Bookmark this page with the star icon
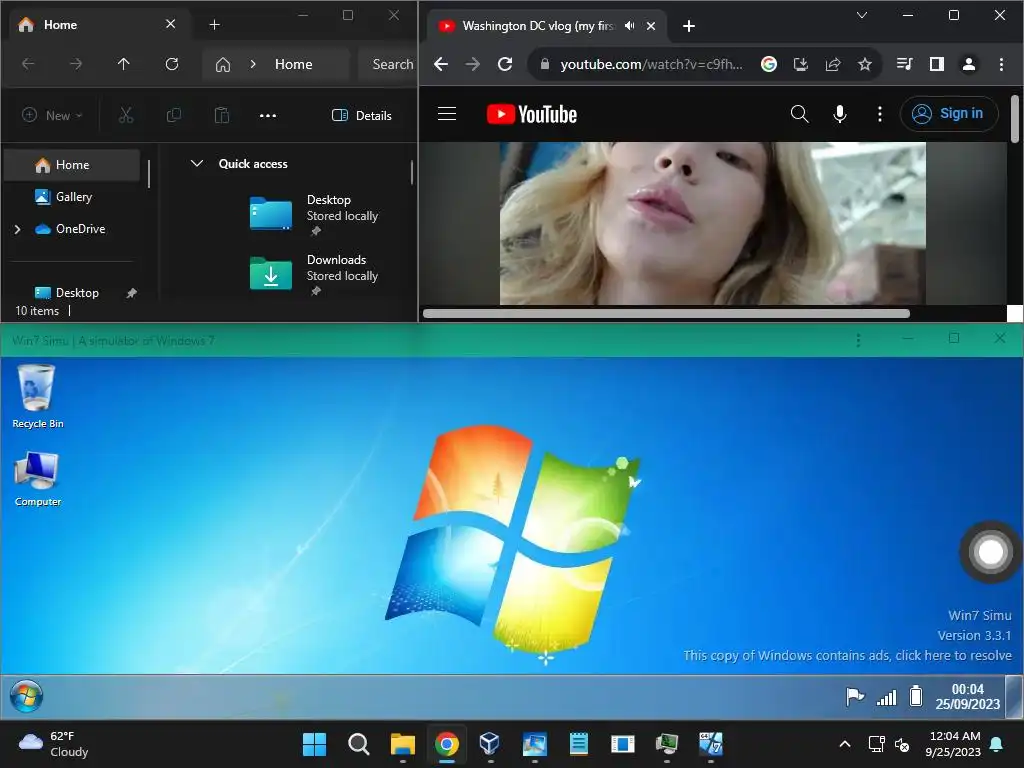1024x768 pixels. pos(865,64)
